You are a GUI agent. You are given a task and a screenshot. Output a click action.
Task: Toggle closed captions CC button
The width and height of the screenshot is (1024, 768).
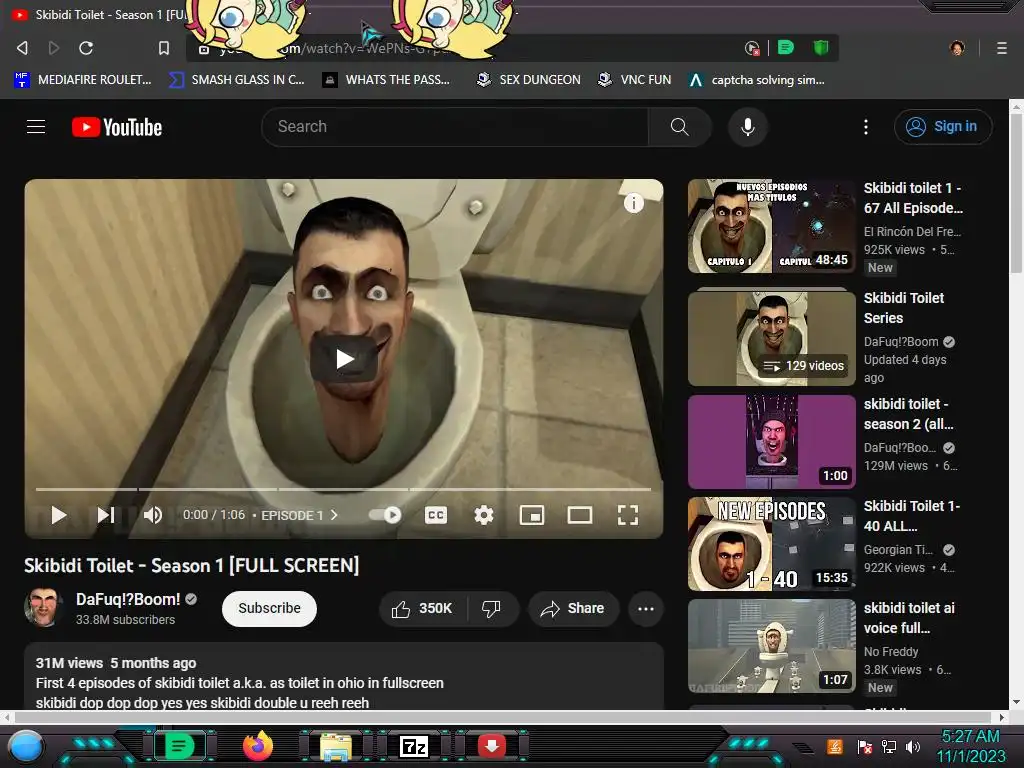click(x=436, y=515)
